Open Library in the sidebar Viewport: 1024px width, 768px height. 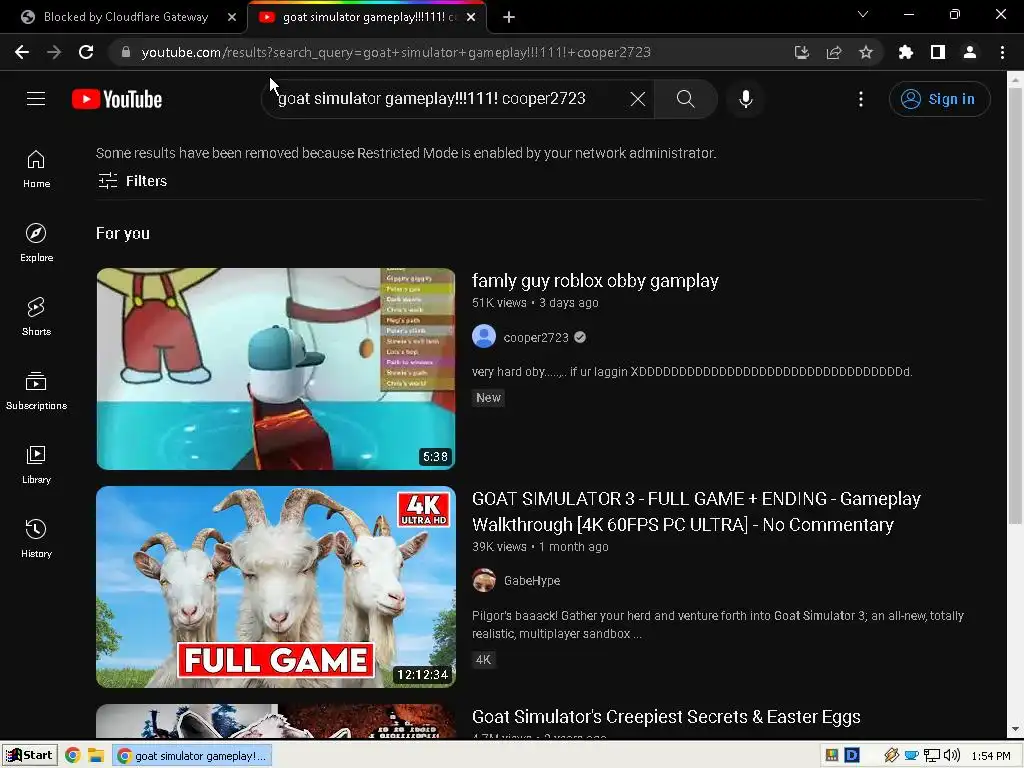(36, 464)
